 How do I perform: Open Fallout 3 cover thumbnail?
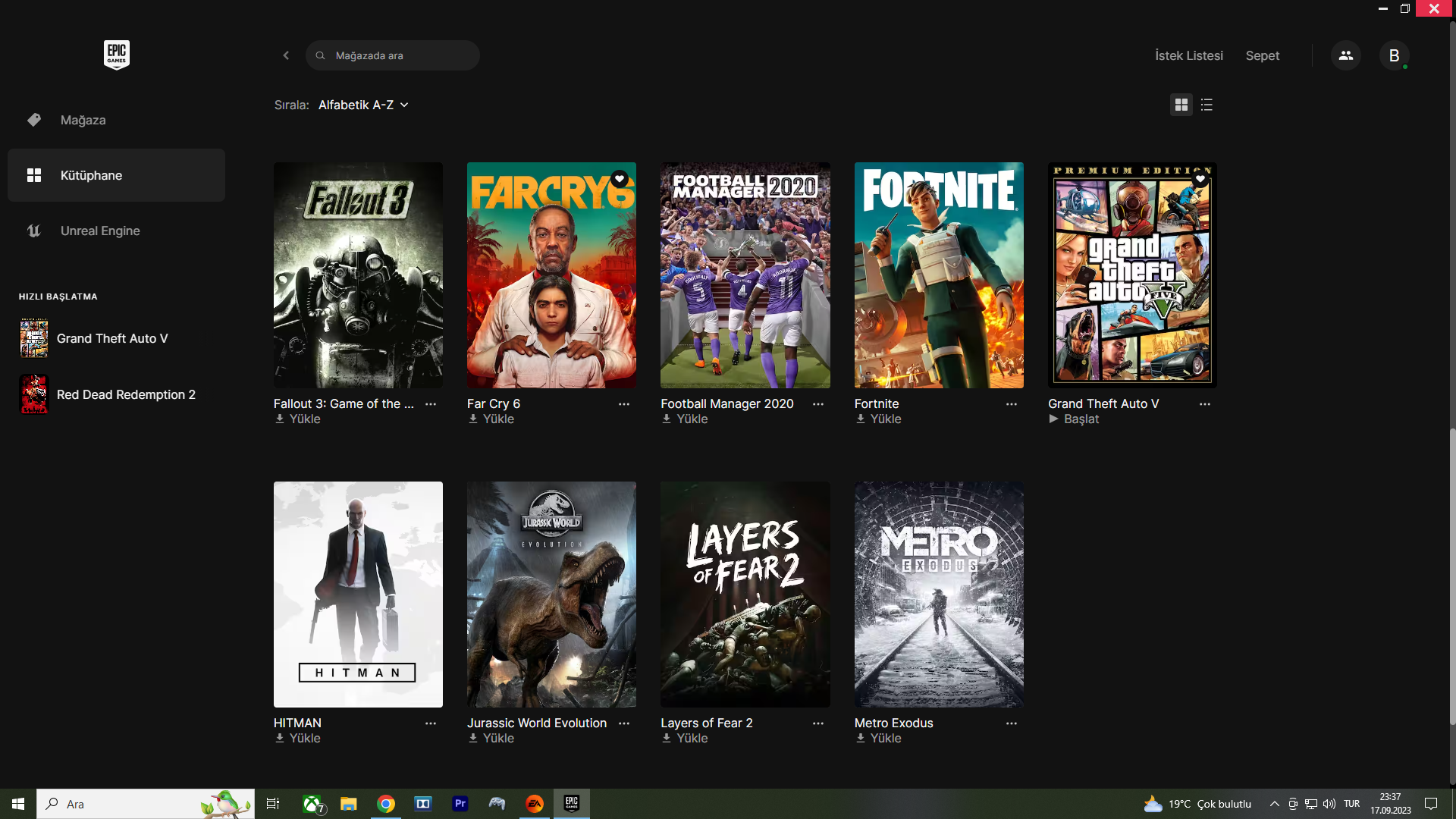358,275
